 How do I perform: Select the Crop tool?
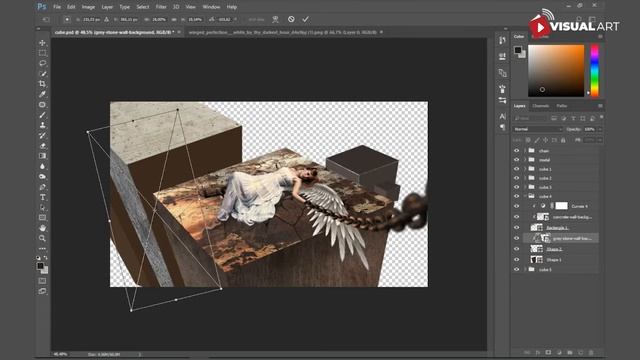[x=42, y=84]
